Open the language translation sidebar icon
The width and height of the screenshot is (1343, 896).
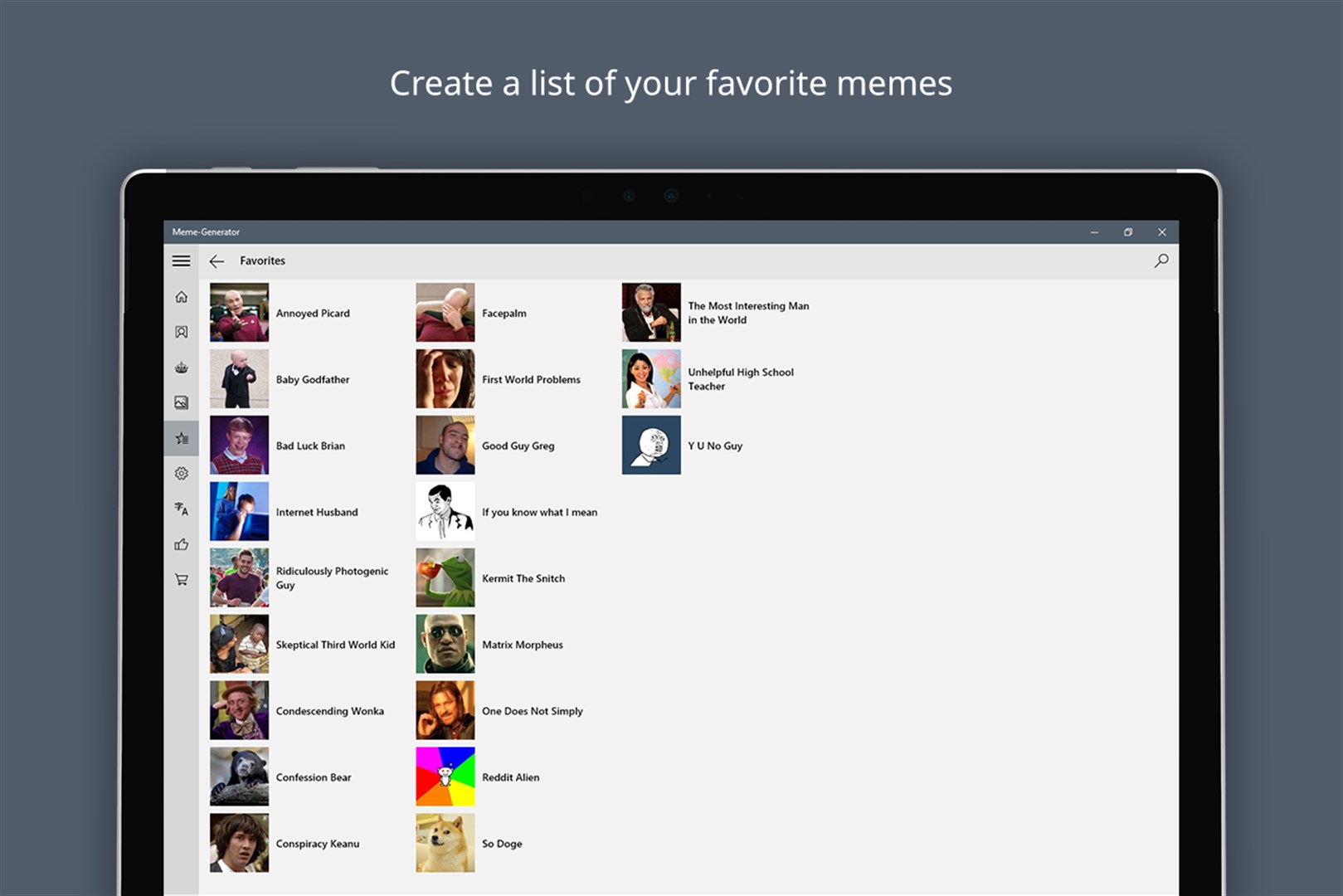pyautogui.click(x=181, y=509)
